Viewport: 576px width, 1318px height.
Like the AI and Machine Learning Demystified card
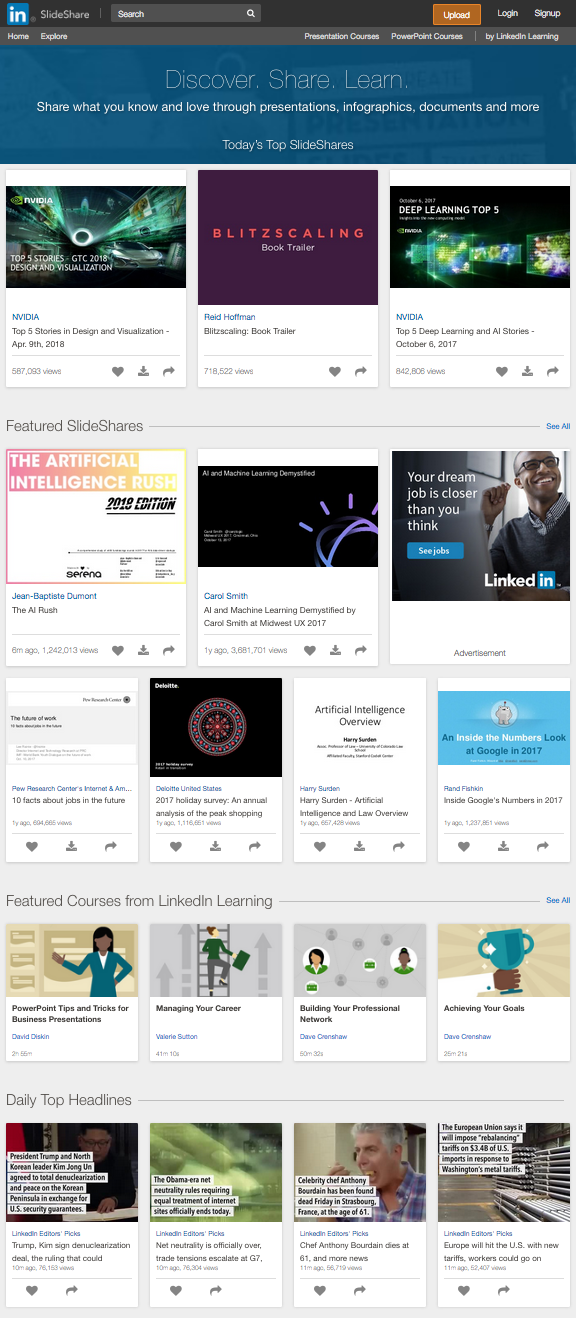point(310,650)
